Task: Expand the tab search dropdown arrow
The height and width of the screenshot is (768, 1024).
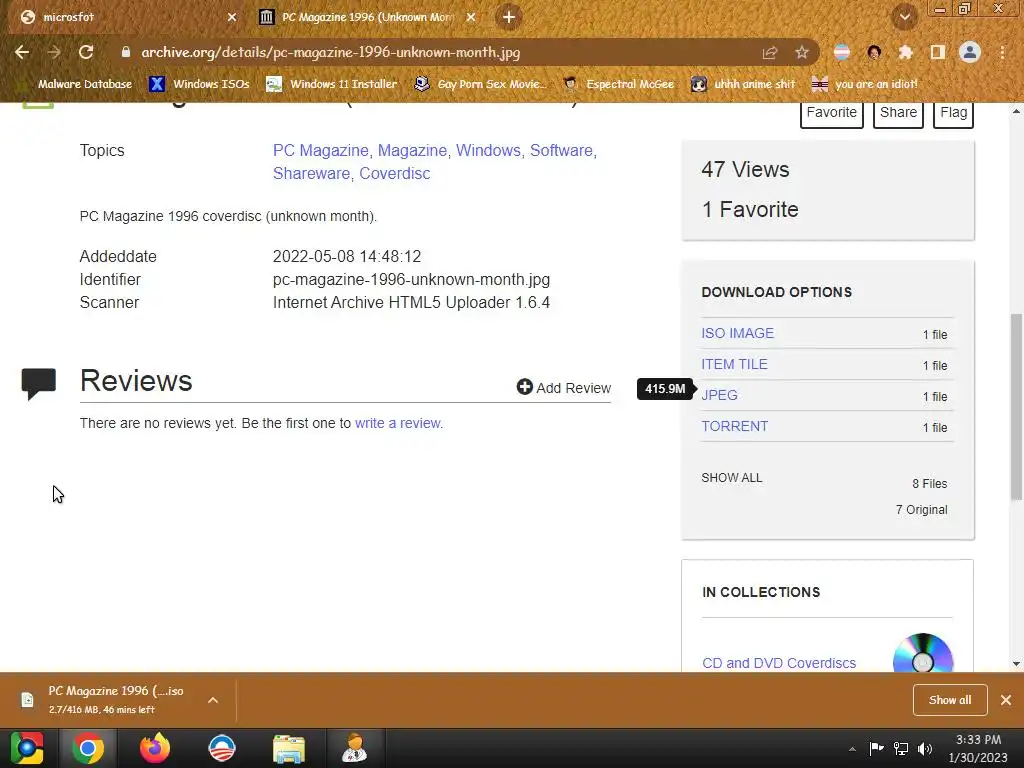Action: point(904,17)
